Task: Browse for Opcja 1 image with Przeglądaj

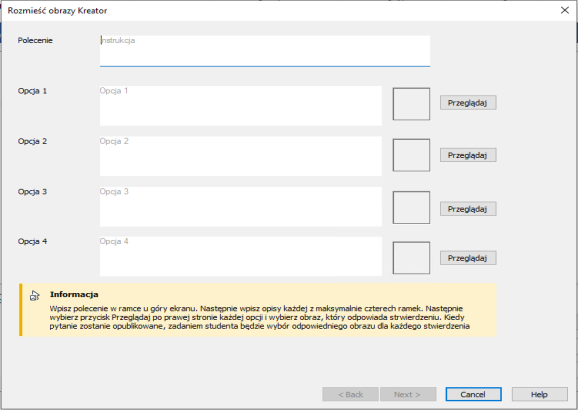Action: [x=468, y=103]
